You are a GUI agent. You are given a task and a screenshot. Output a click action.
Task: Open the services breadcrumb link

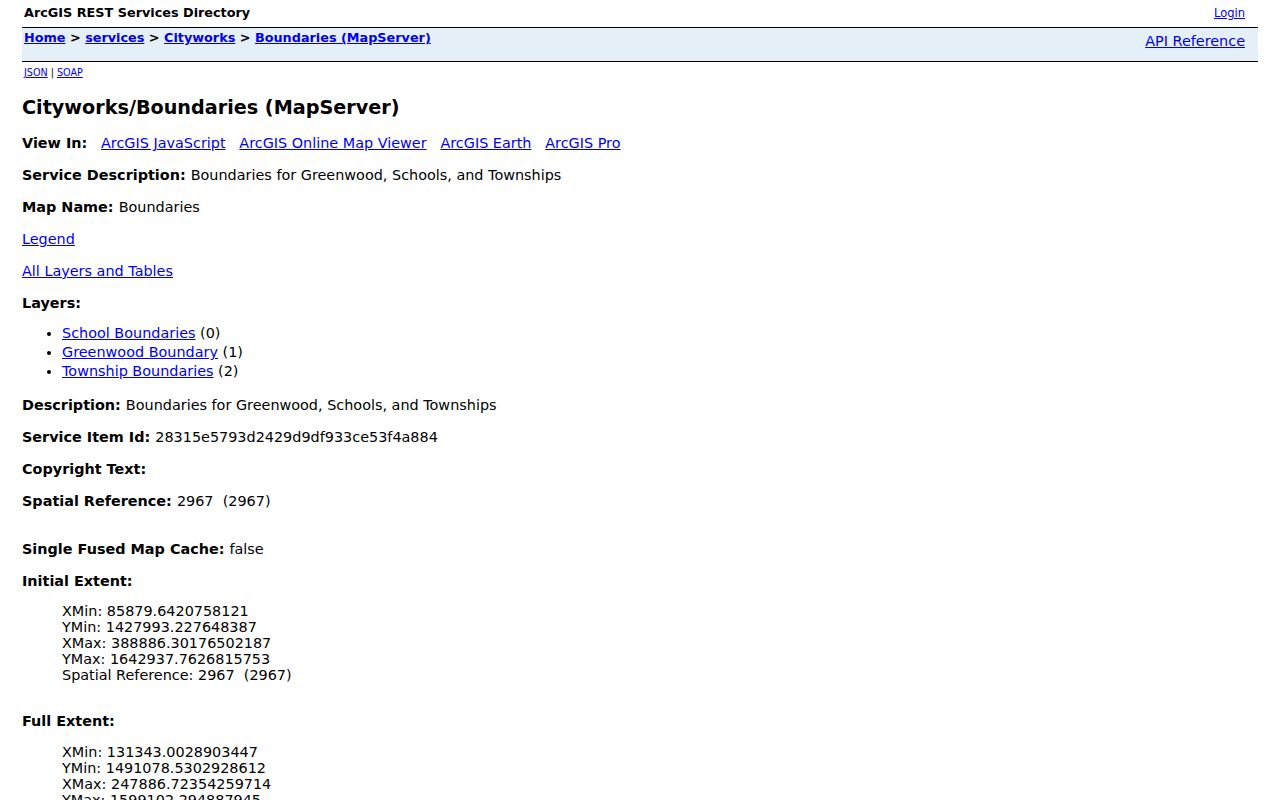tap(115, 38)
